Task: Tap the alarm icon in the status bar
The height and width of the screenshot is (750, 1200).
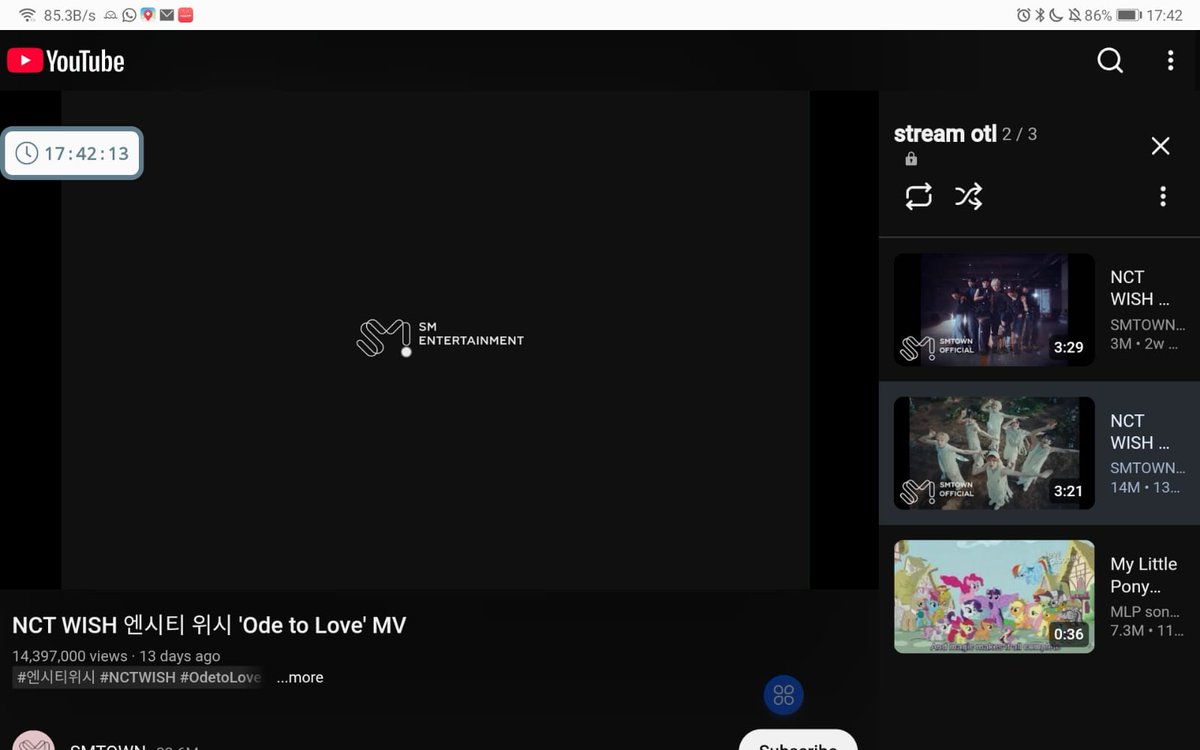Action: (x=1023, y=15)
